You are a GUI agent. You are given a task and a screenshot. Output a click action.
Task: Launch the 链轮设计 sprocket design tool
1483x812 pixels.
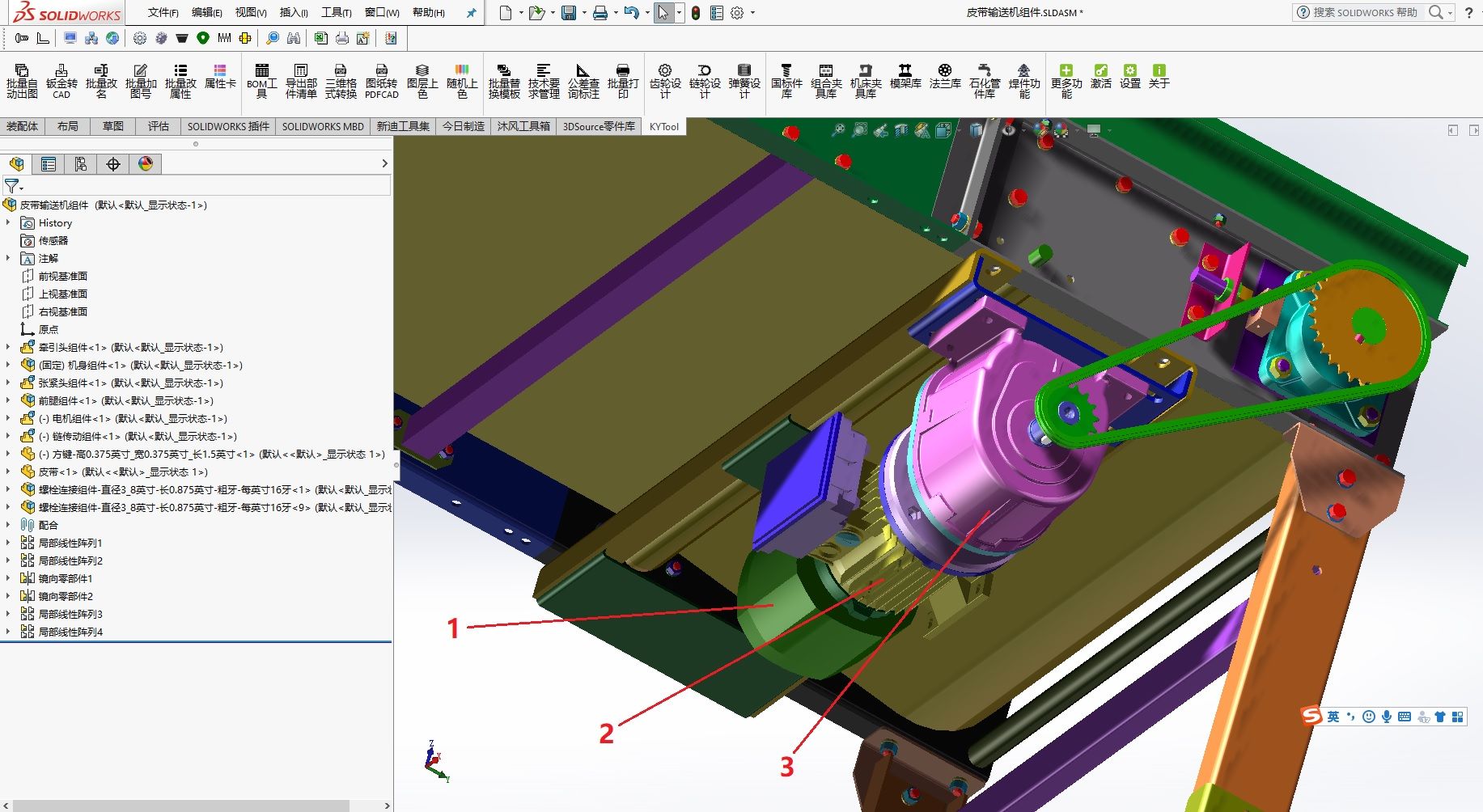pyautogui.click(x=705, y=81)
